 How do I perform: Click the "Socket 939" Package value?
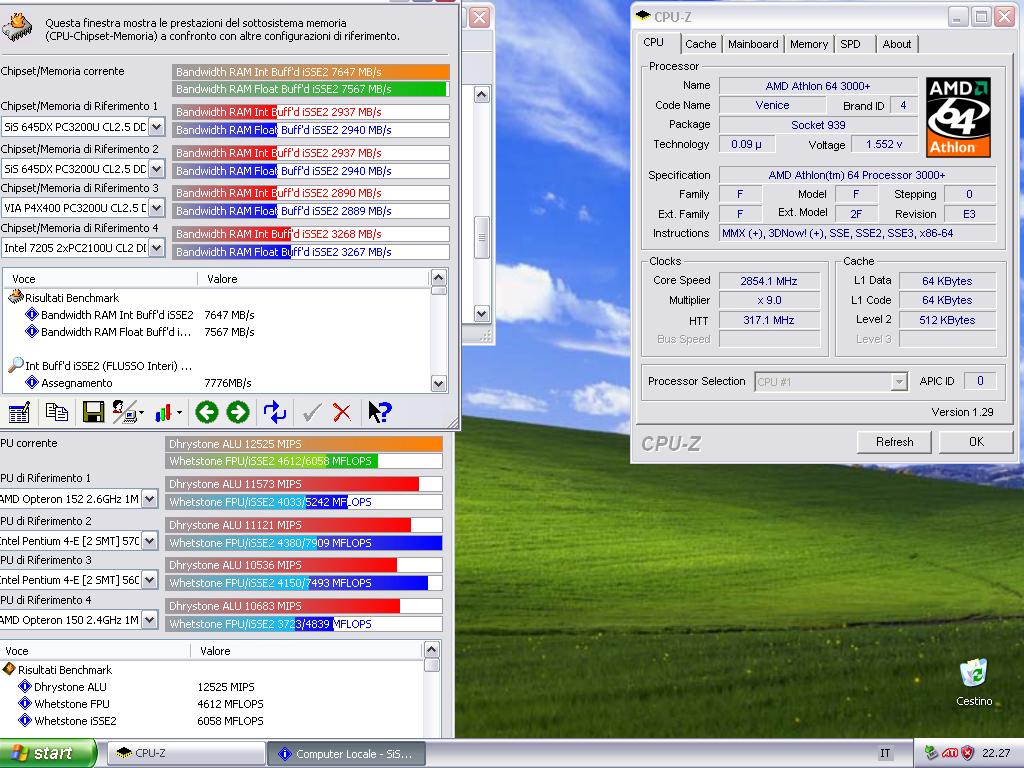click(818, 125)
